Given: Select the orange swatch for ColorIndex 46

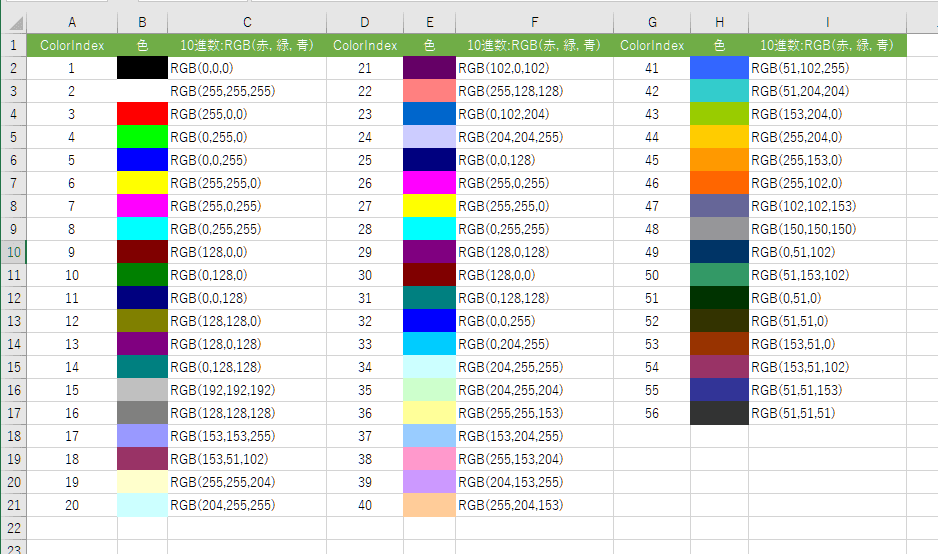Looking at the screenshot, I should click(x=719, y=183).
